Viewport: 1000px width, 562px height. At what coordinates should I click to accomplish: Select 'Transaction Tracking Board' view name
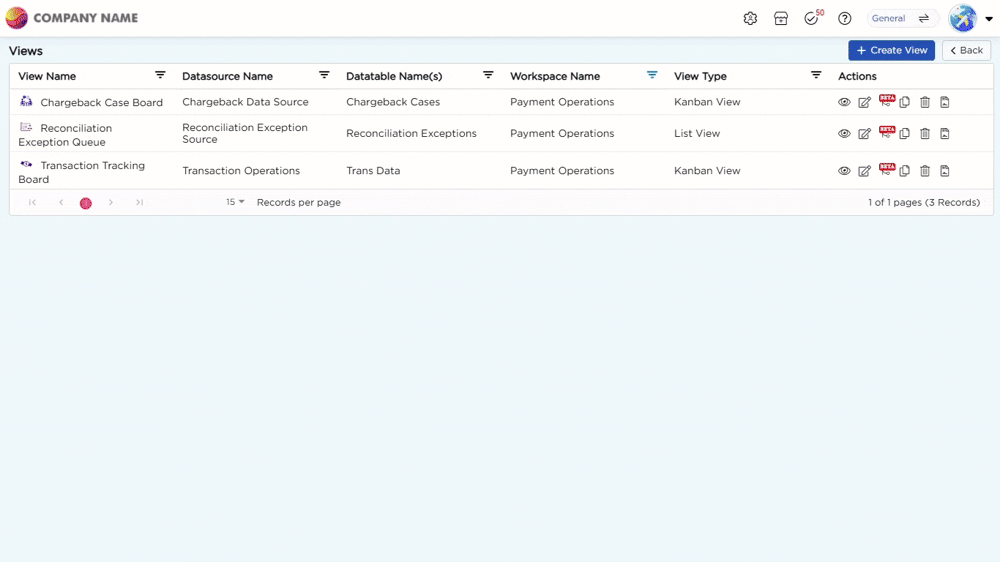pyautogui.click(x=81, y=172)
